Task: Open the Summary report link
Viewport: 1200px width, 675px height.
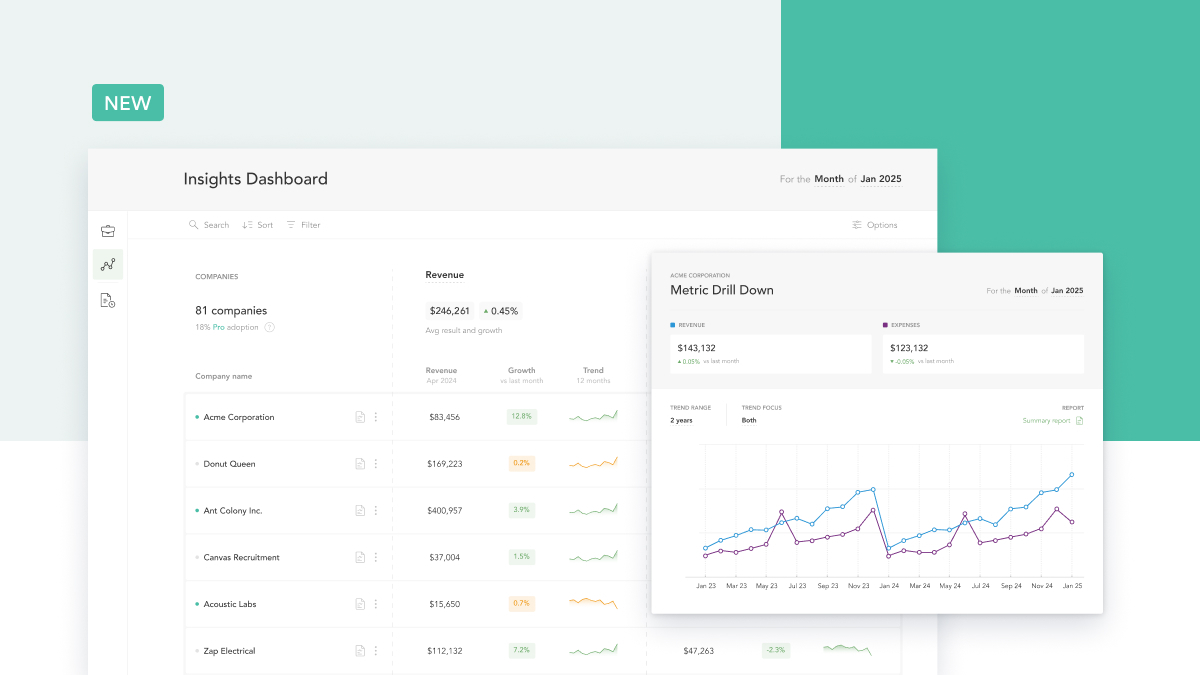Action: 1046,421
